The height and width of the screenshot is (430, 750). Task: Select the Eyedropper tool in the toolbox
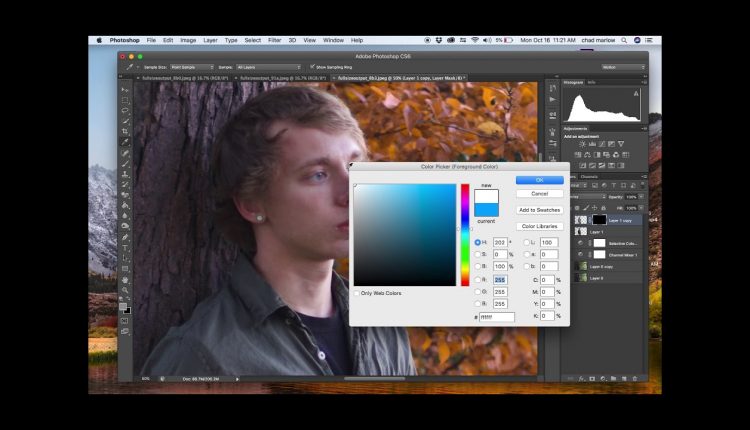[125, 142]
